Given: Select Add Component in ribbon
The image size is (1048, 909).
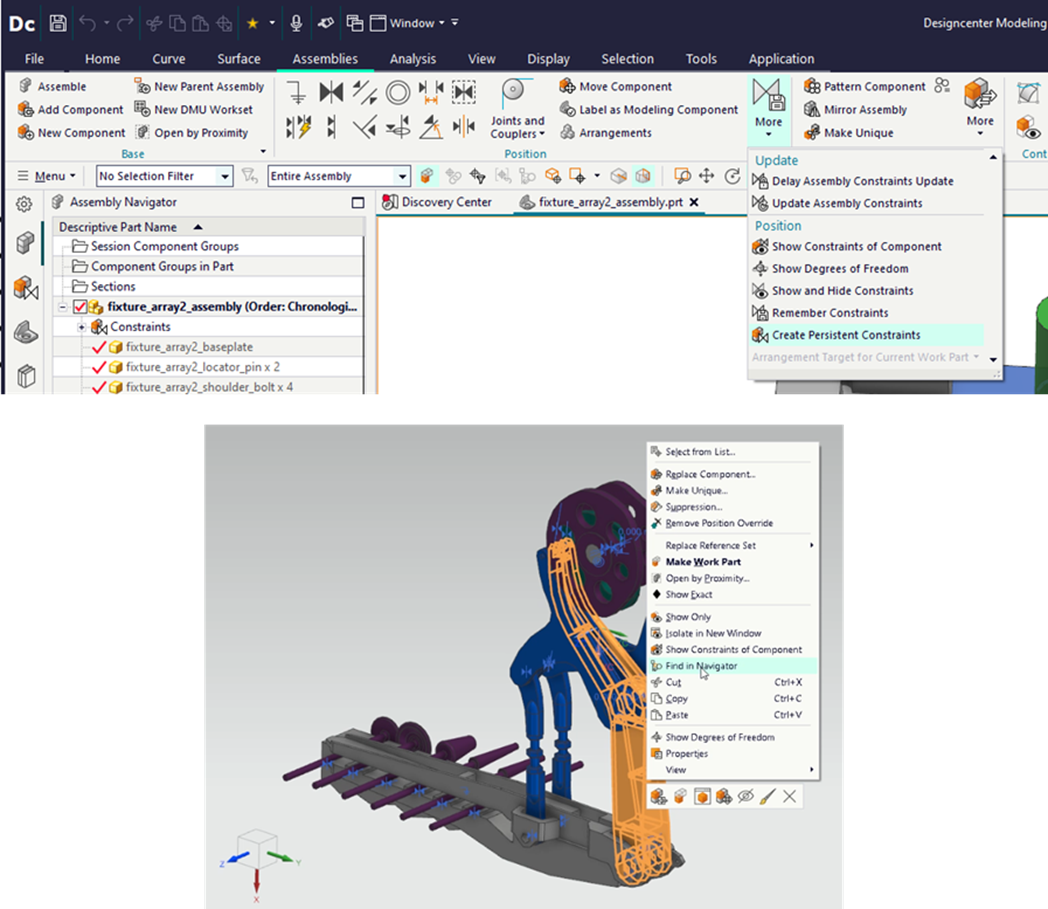Looking at the screenshot, I should click(x=71, y=109).
